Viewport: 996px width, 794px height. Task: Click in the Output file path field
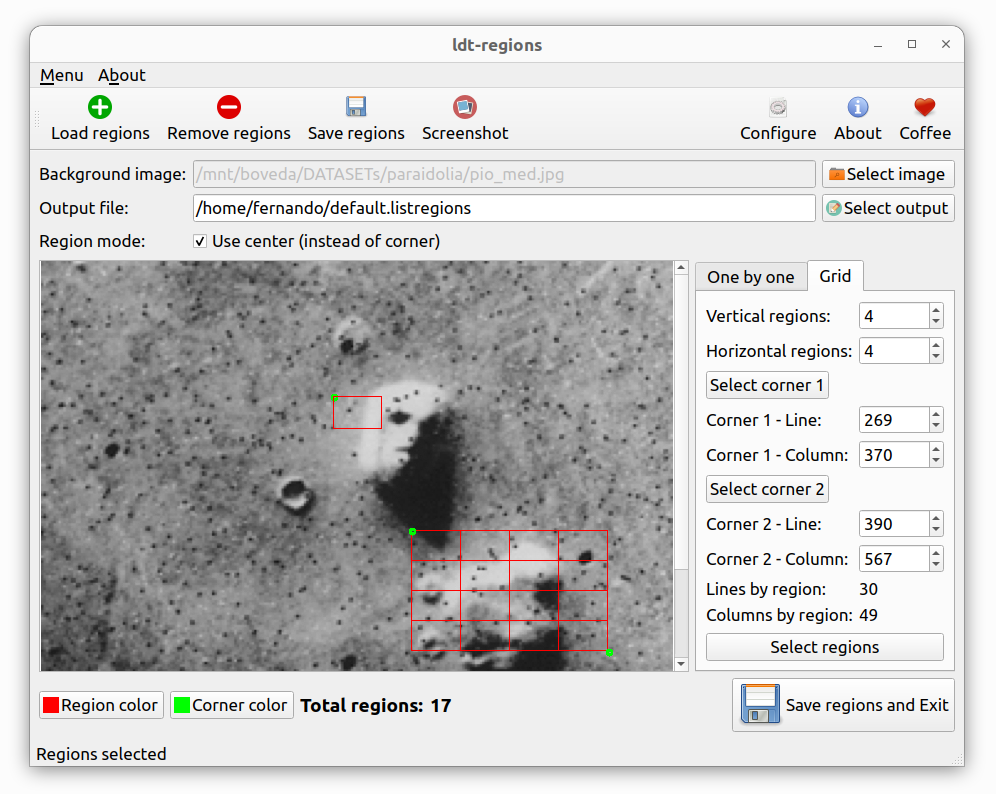[x=504, y=208]
